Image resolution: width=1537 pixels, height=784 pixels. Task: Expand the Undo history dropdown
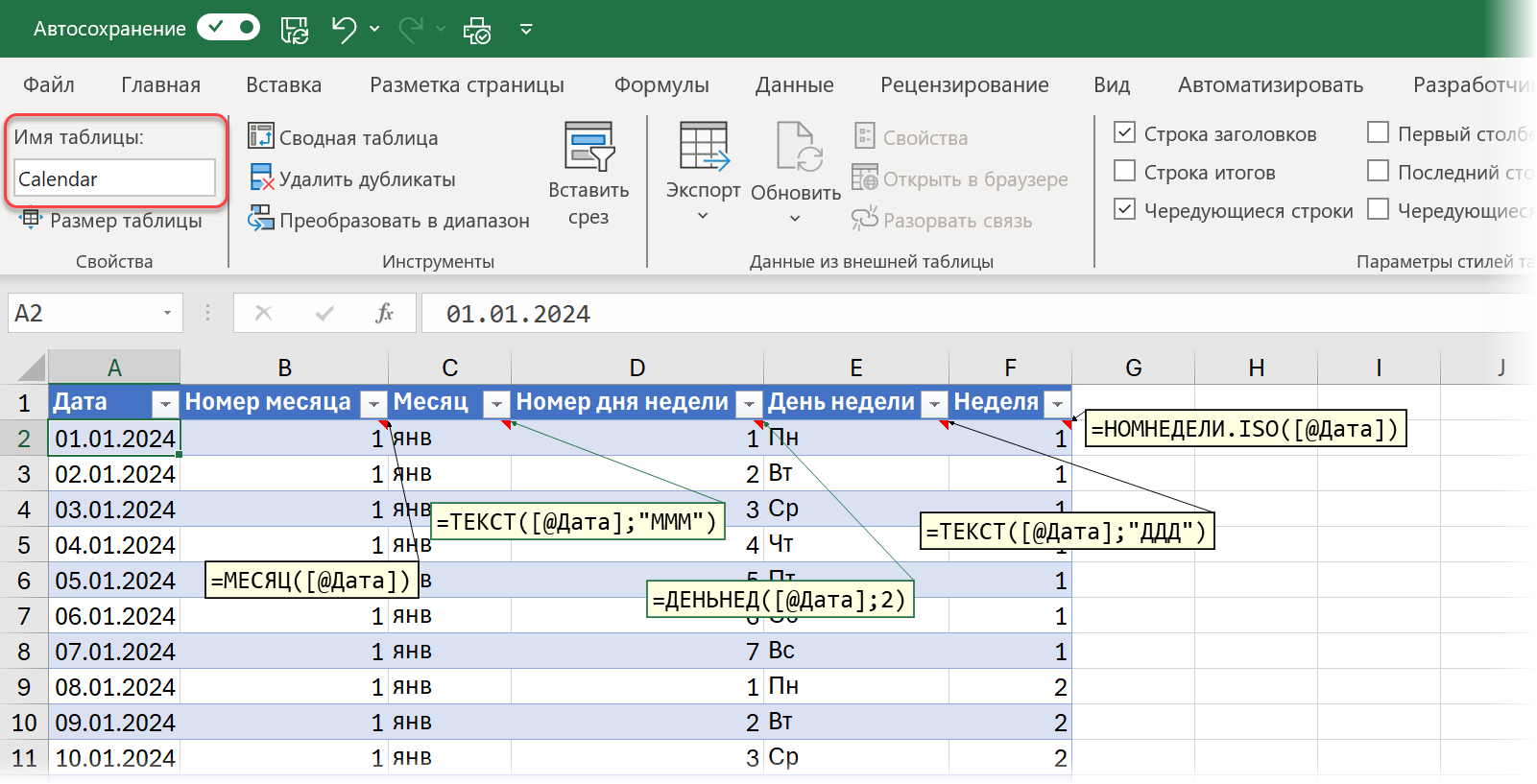374,30
